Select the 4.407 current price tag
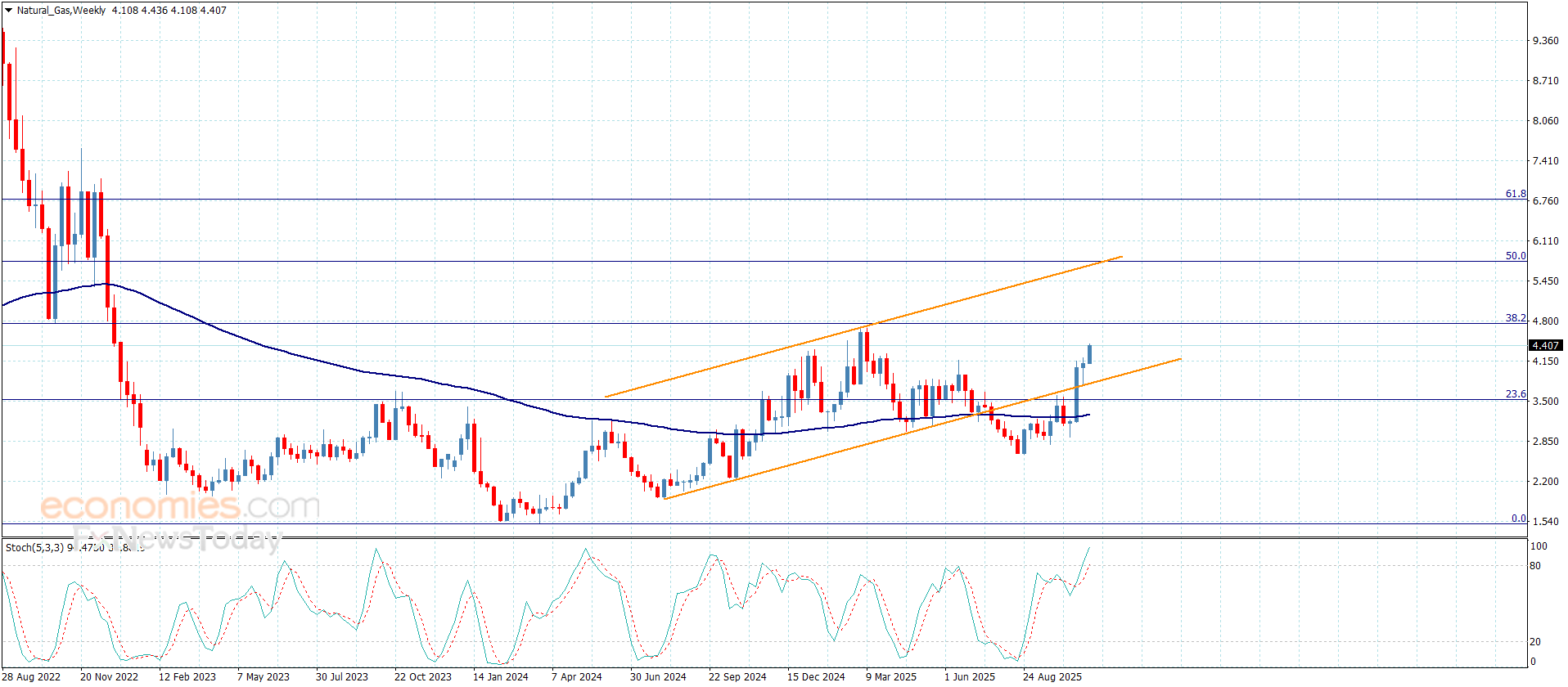The height and width of the screenshot is (687, 1568). pos(1544,346)
